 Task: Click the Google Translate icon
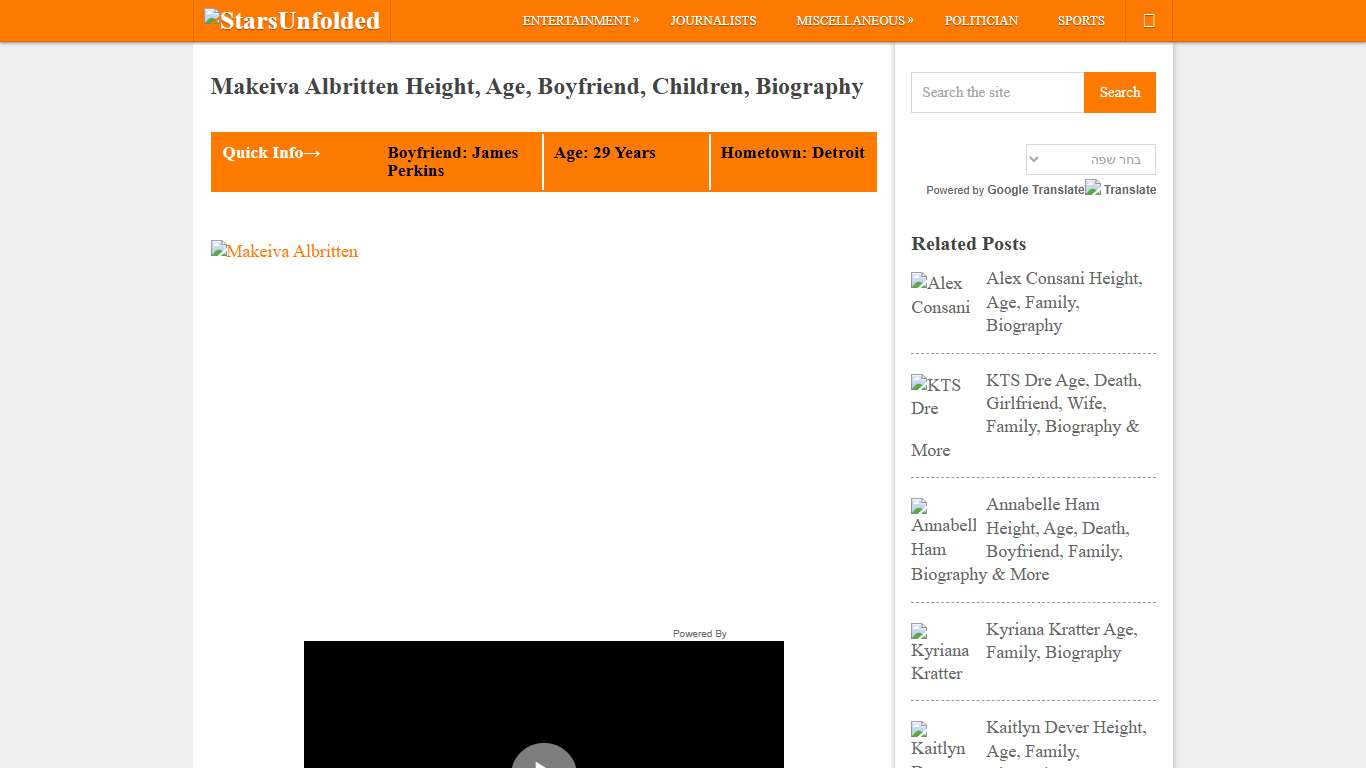coord(1092,188)
